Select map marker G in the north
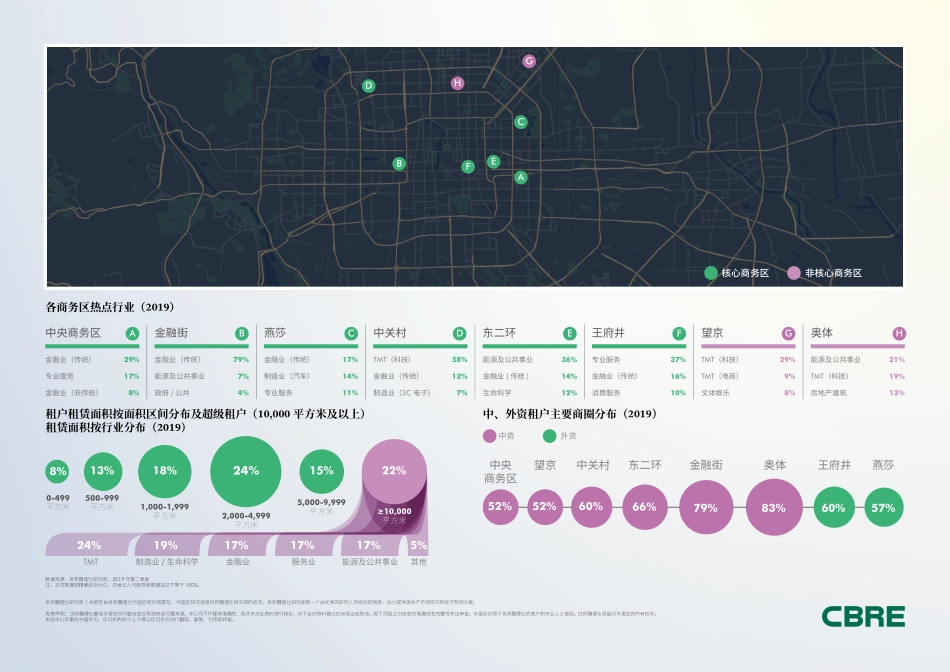Viewport: 950px width, 672px height. click(527, 60)
